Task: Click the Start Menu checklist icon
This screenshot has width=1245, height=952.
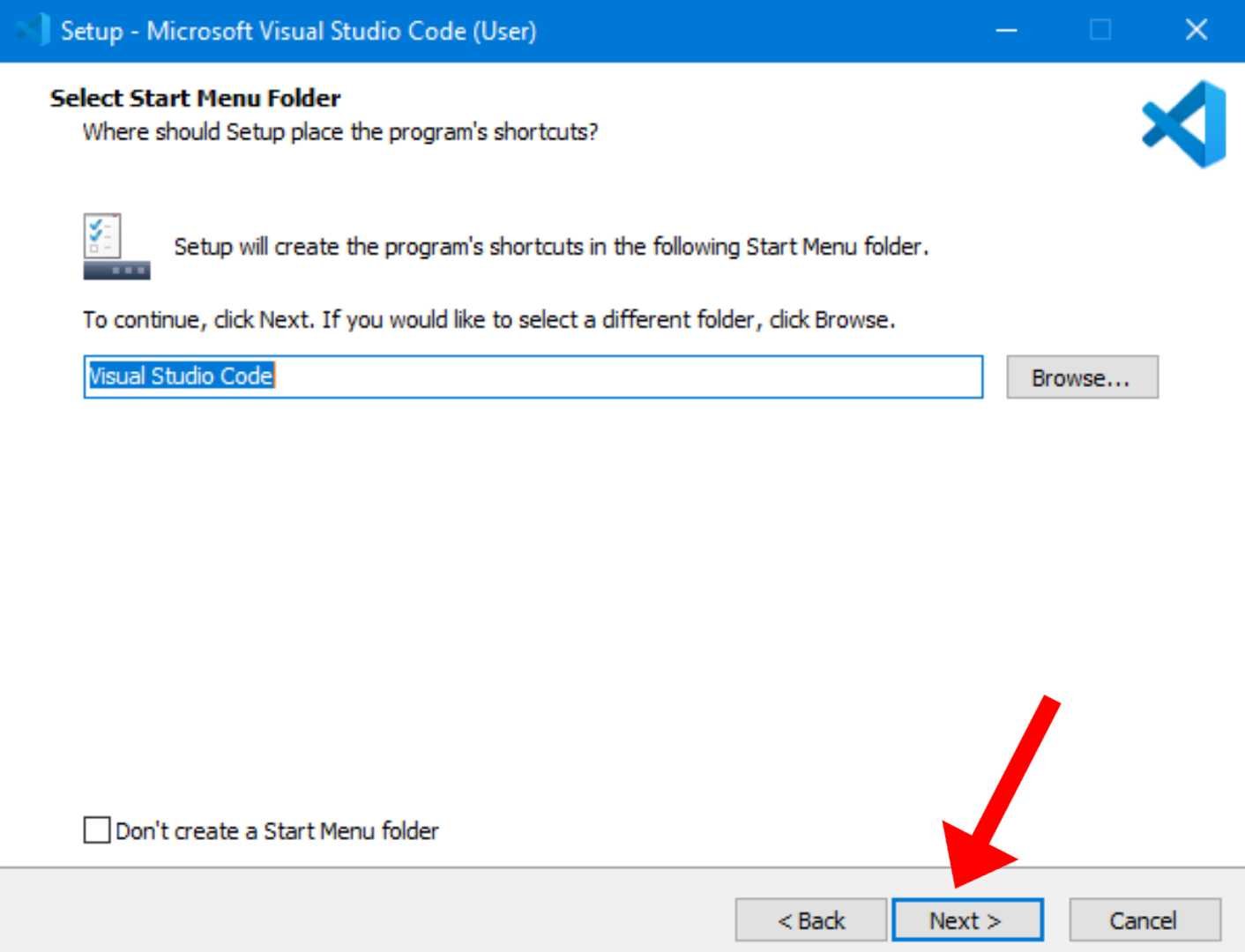Action: pyautogui.click(x=116, y=246)
